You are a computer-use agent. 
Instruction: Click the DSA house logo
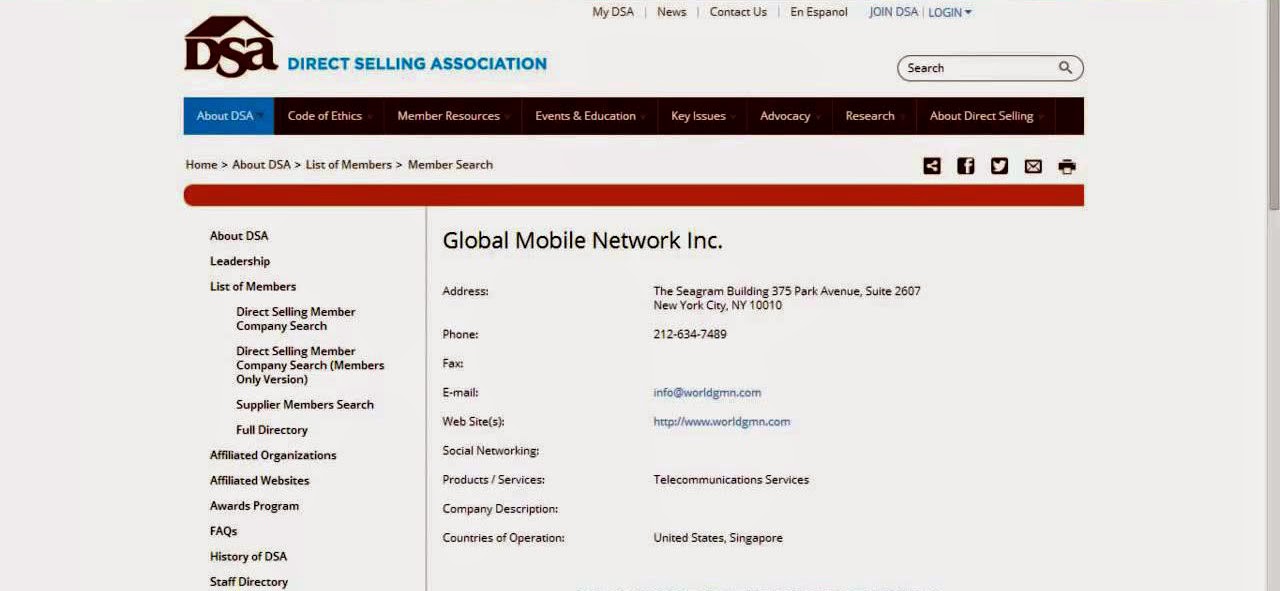(231, 46)
